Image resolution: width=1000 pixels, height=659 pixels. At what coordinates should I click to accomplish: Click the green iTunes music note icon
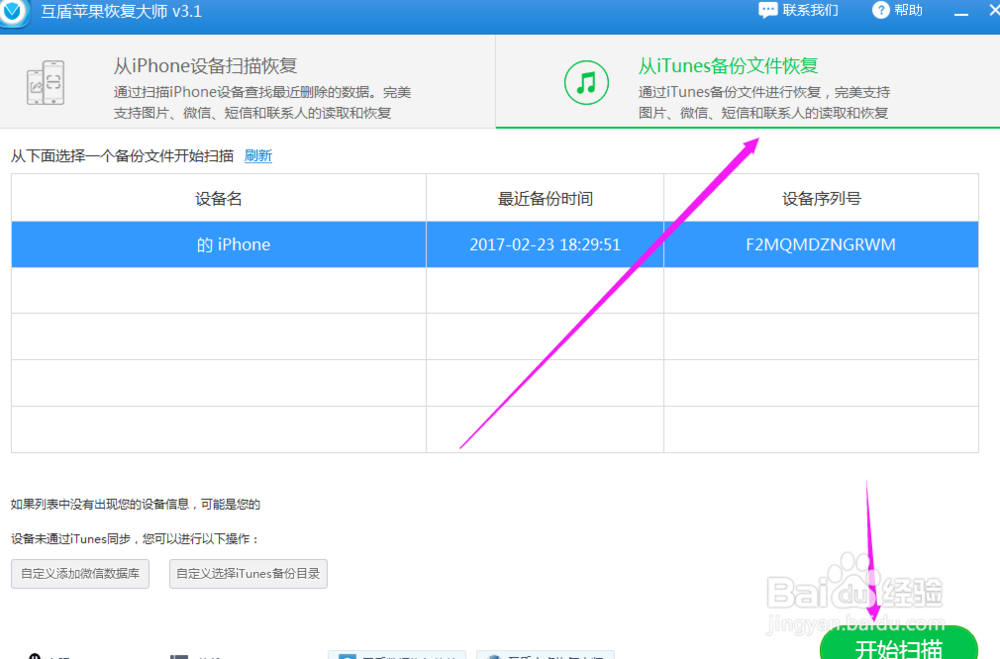coord(586,82)
